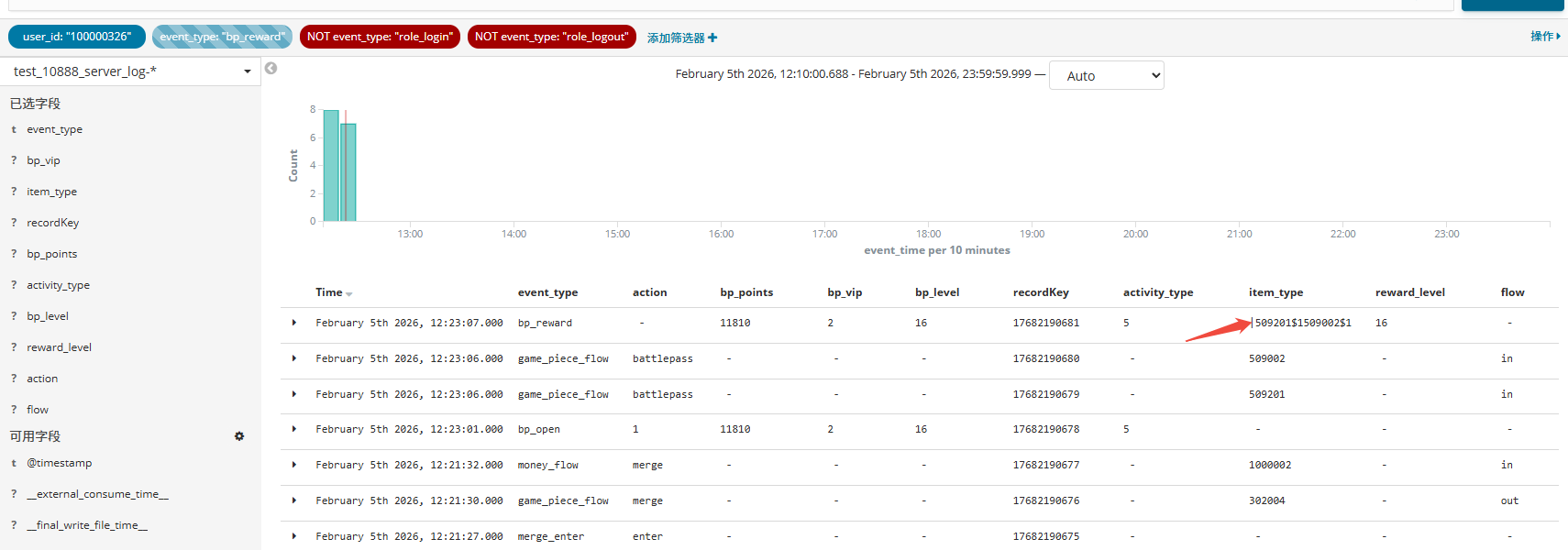The image size is (1568, 550).
Task: Click string type icon beside event_type field
Action: pyautogui.click(x=14, y=130)
